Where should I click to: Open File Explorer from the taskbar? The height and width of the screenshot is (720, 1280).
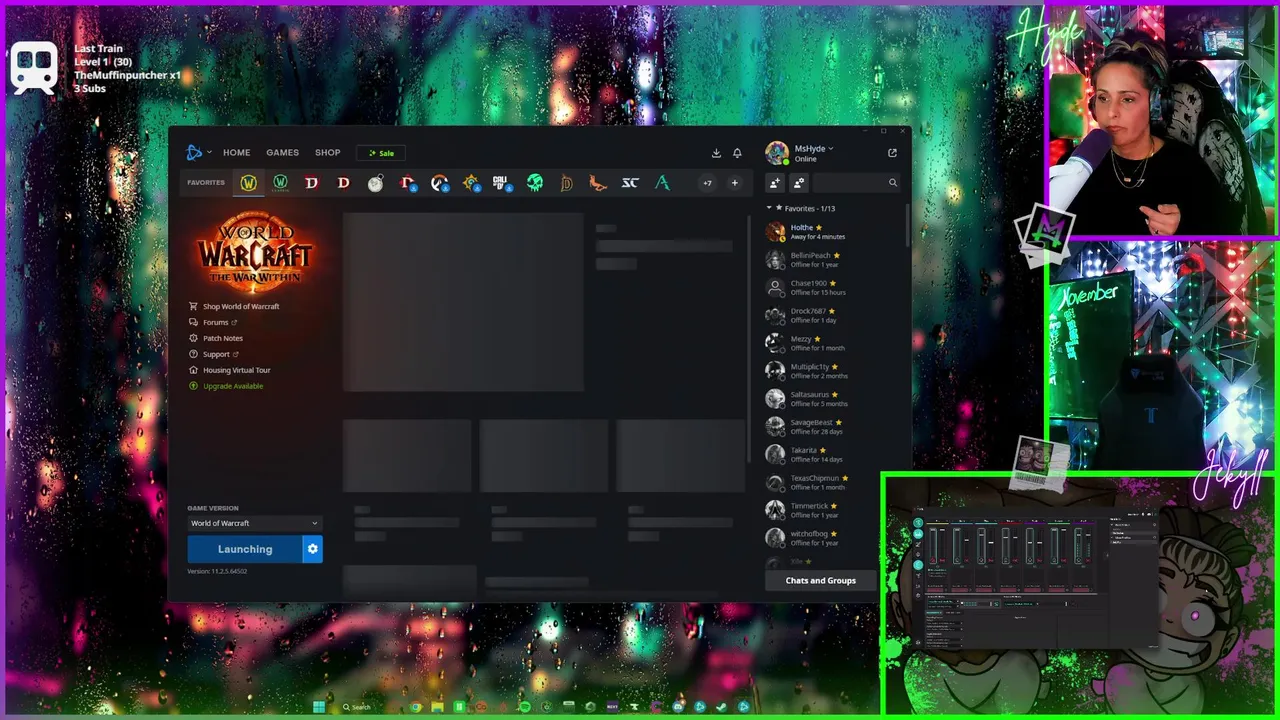coord(437,707)
